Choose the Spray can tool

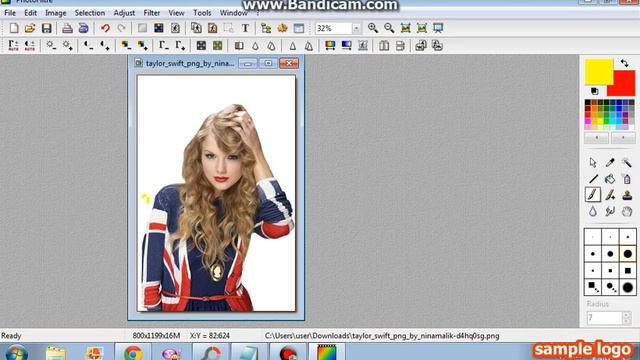pos(627,179)
